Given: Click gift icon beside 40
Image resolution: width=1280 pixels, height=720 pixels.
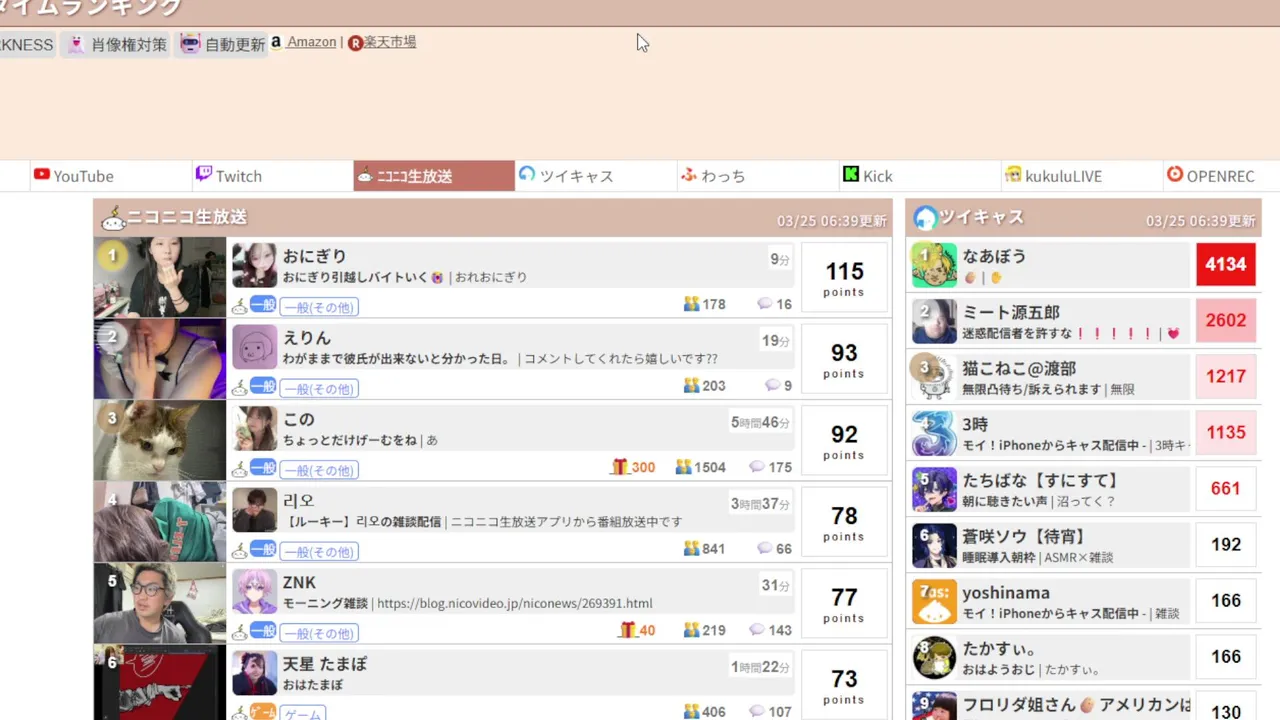Looking at the screenshot, I should coord(627,629).
